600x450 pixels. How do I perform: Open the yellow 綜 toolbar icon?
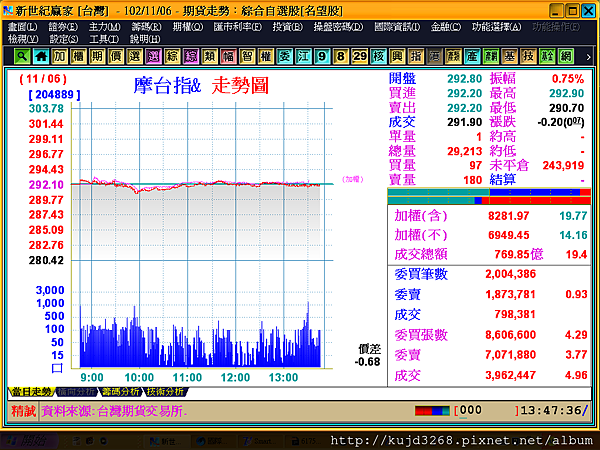[x=172, y=57]
